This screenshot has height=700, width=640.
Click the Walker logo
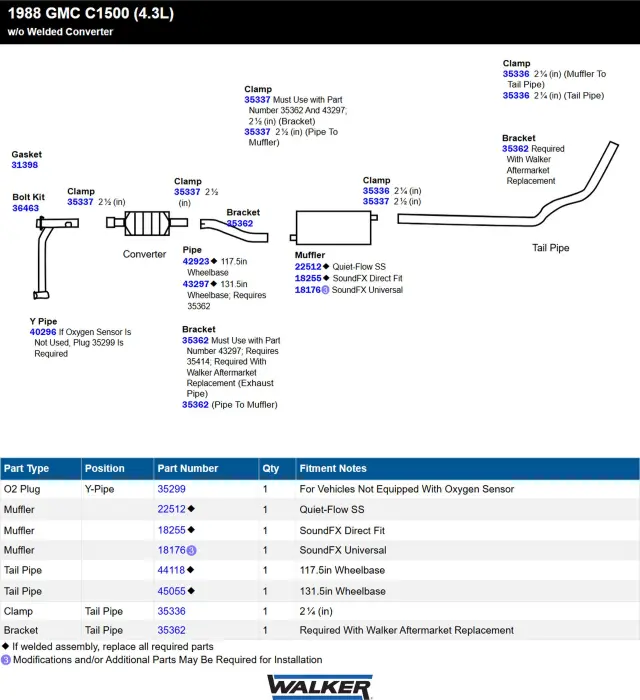tap(320, 687)
